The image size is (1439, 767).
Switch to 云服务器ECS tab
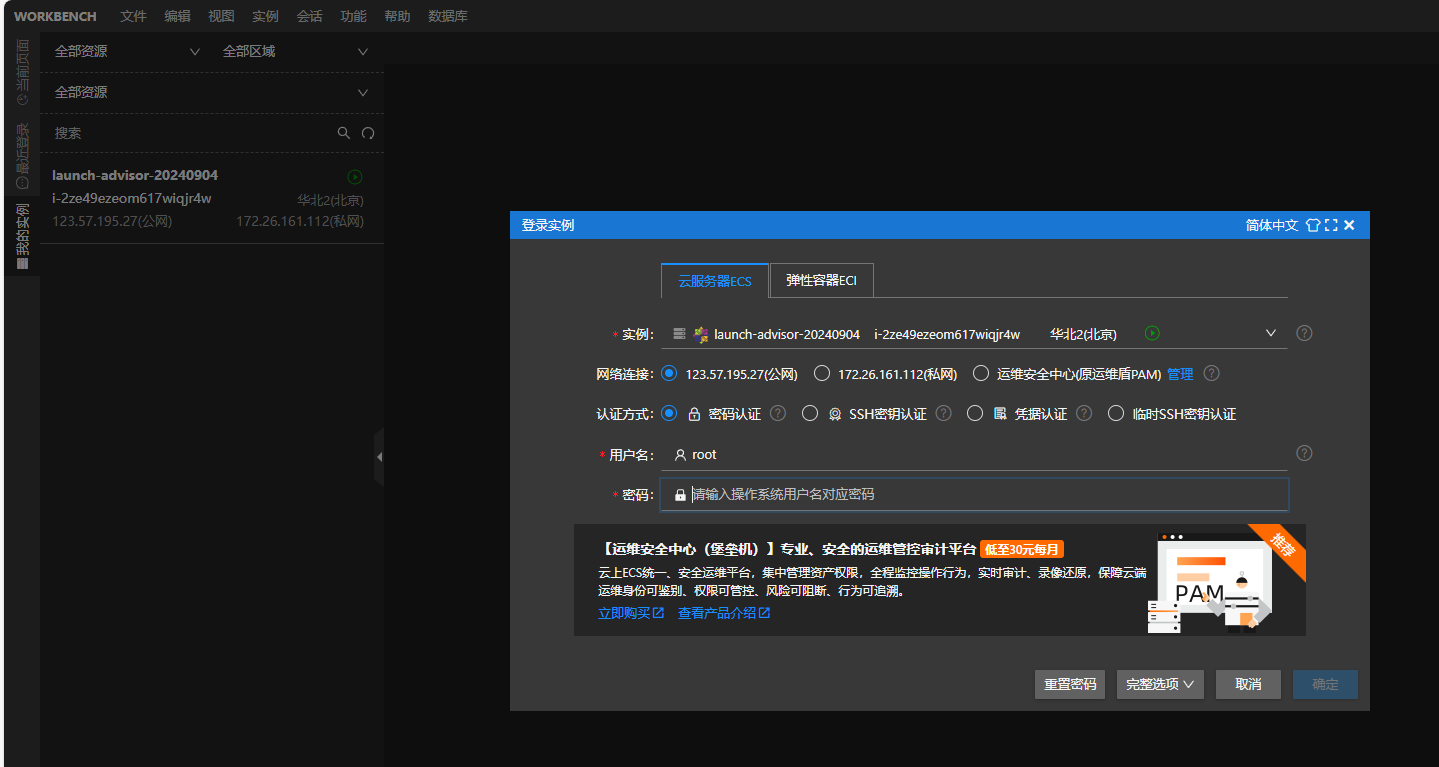715,281
